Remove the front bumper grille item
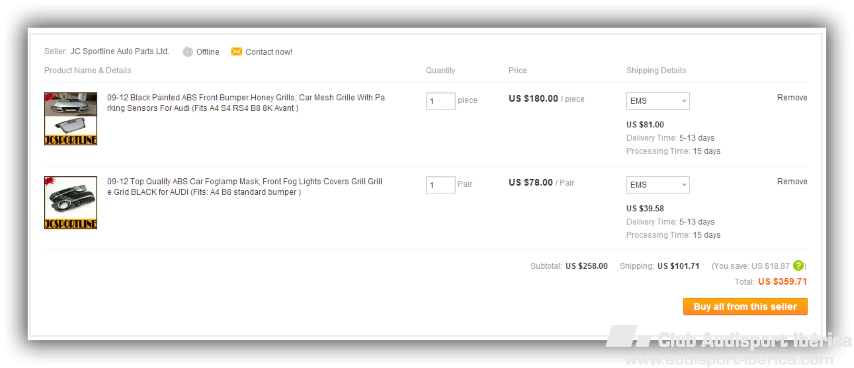Image resolution: width=854 pixels, height=368 pixels. 792,97
